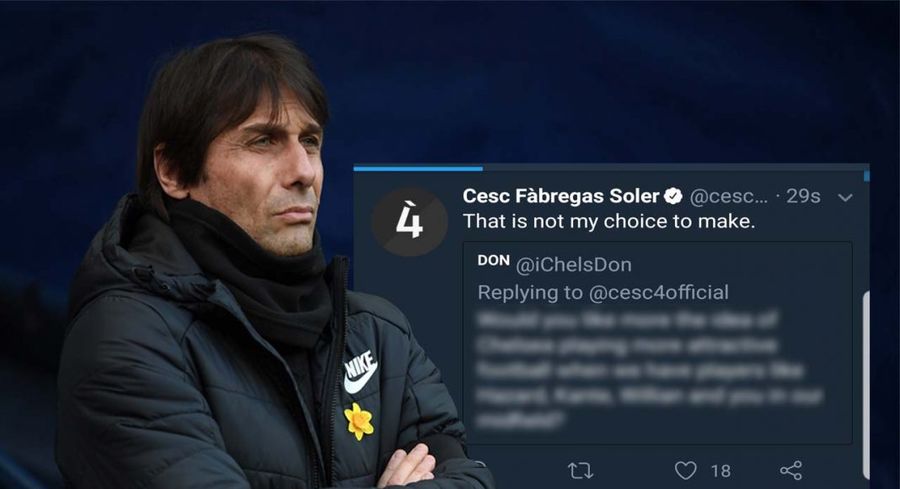
Task: Like the tweet with the heart icon
Action: pos(685,471)
